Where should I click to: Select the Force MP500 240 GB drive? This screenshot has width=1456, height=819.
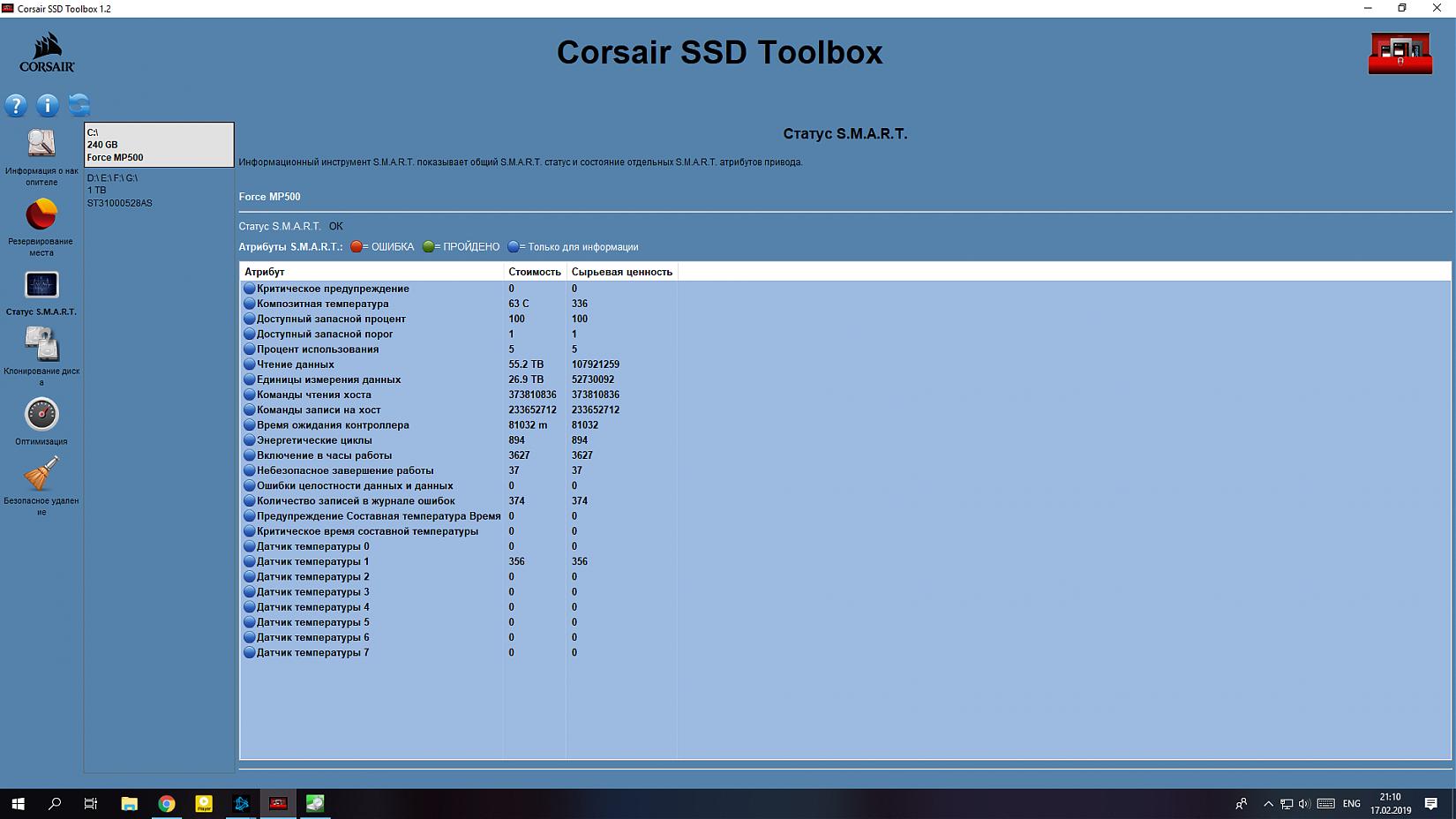click(159, 145)
